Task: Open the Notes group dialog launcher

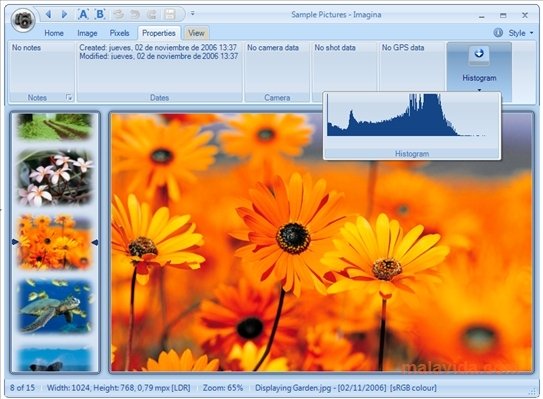Action: (69, 98)
